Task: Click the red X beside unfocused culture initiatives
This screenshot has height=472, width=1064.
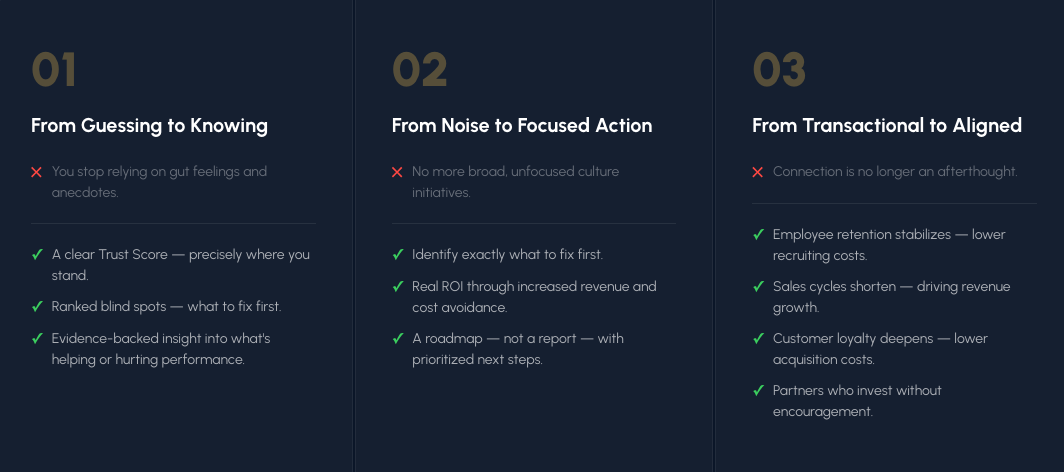Action: [x=397, y=172]
